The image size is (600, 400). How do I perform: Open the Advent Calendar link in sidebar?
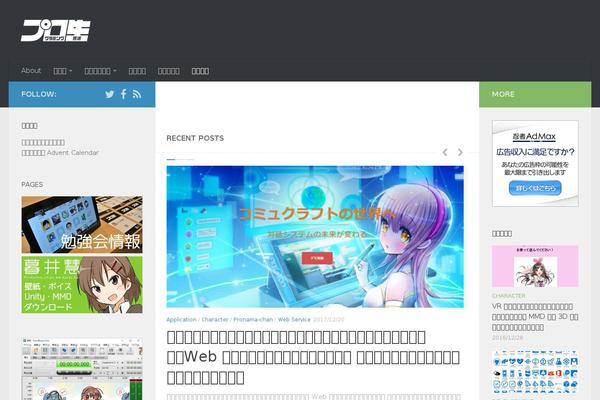(x=60, y=153)
